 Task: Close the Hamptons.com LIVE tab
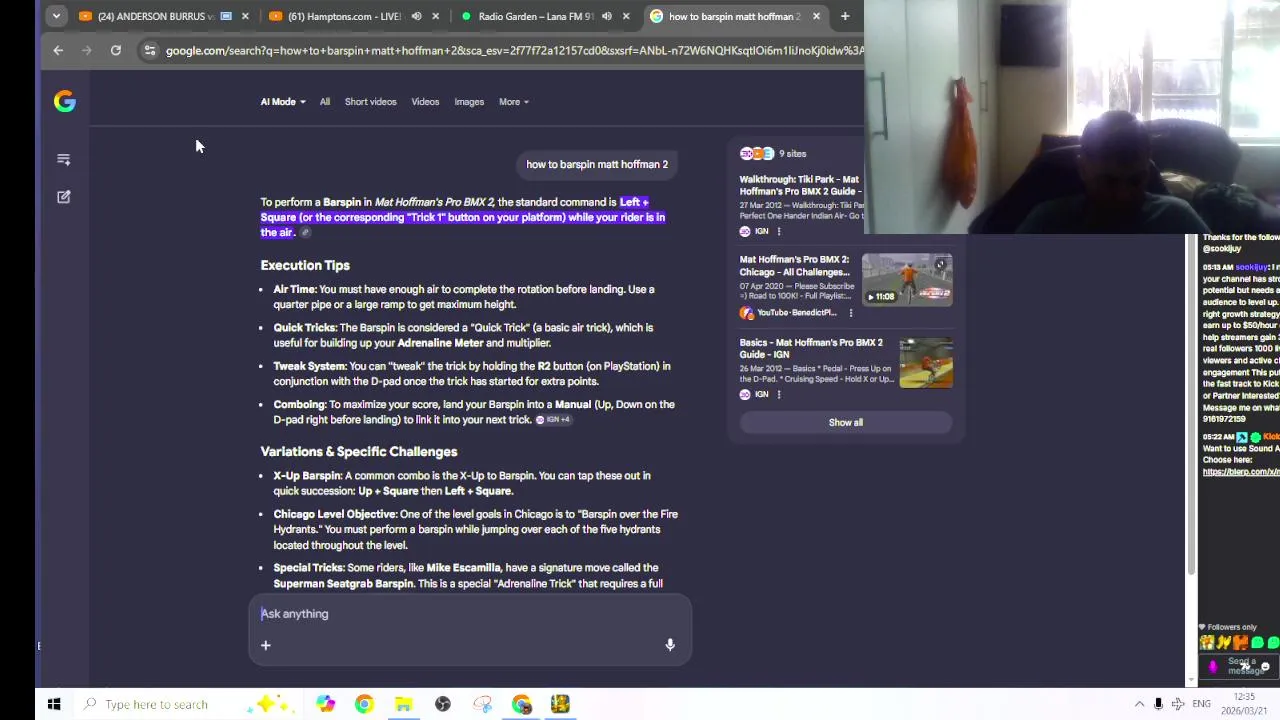(x=435, y=16)
